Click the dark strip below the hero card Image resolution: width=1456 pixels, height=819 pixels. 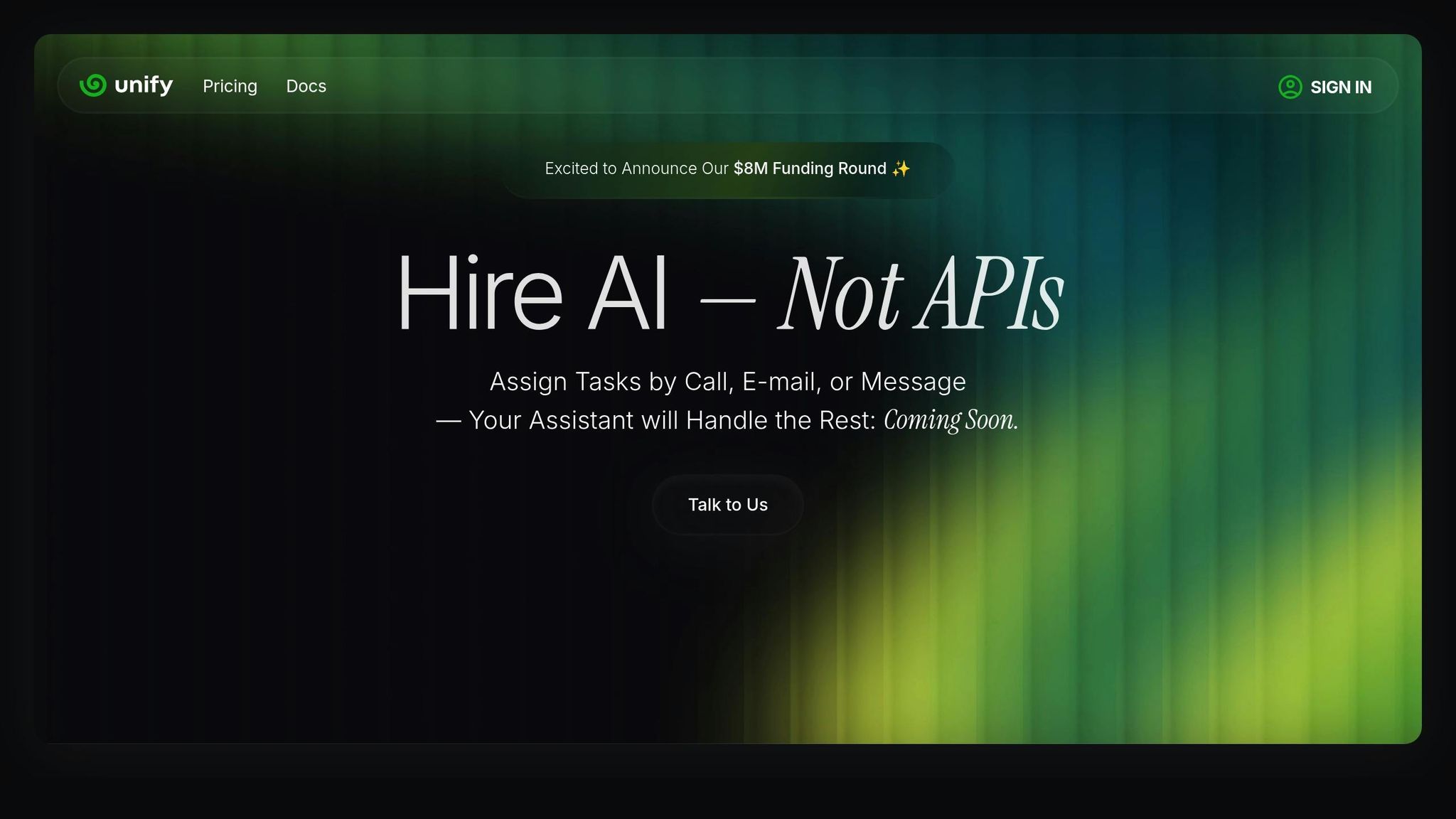(728, 782)
